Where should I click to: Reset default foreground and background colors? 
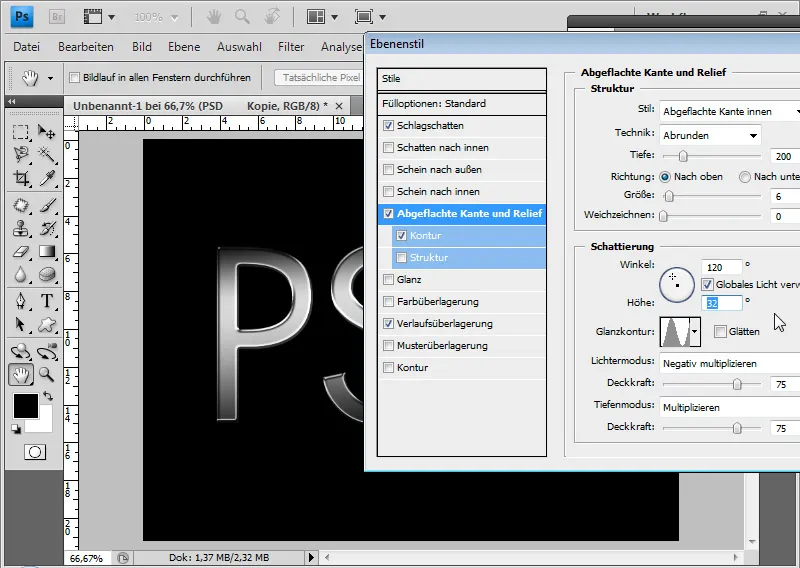click(16, 429)
